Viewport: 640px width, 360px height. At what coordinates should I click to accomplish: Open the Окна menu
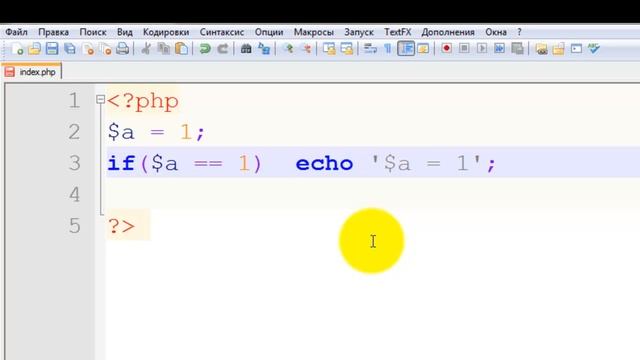pos(496,32)
